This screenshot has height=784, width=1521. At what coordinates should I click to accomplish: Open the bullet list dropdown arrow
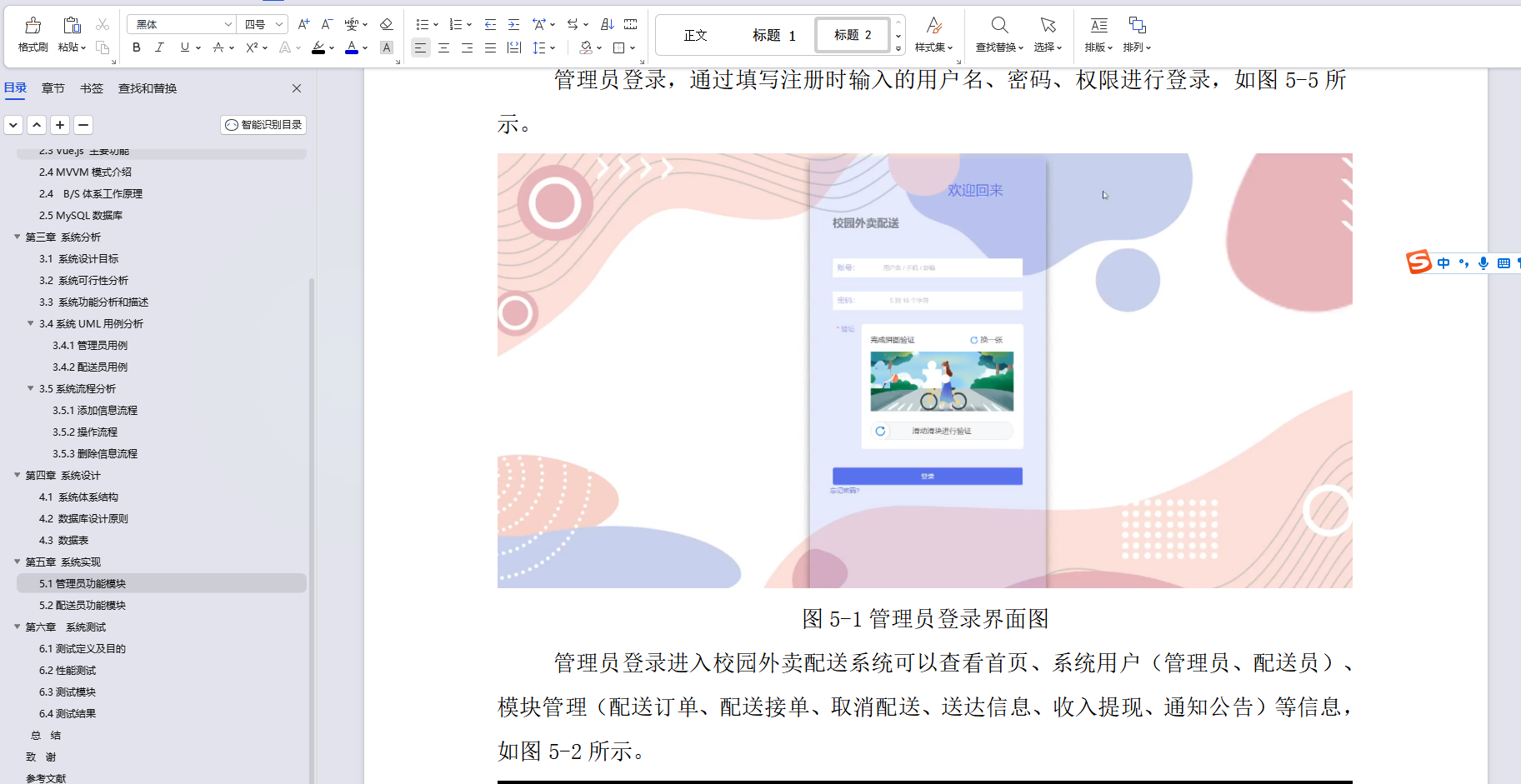click(436, 25)
